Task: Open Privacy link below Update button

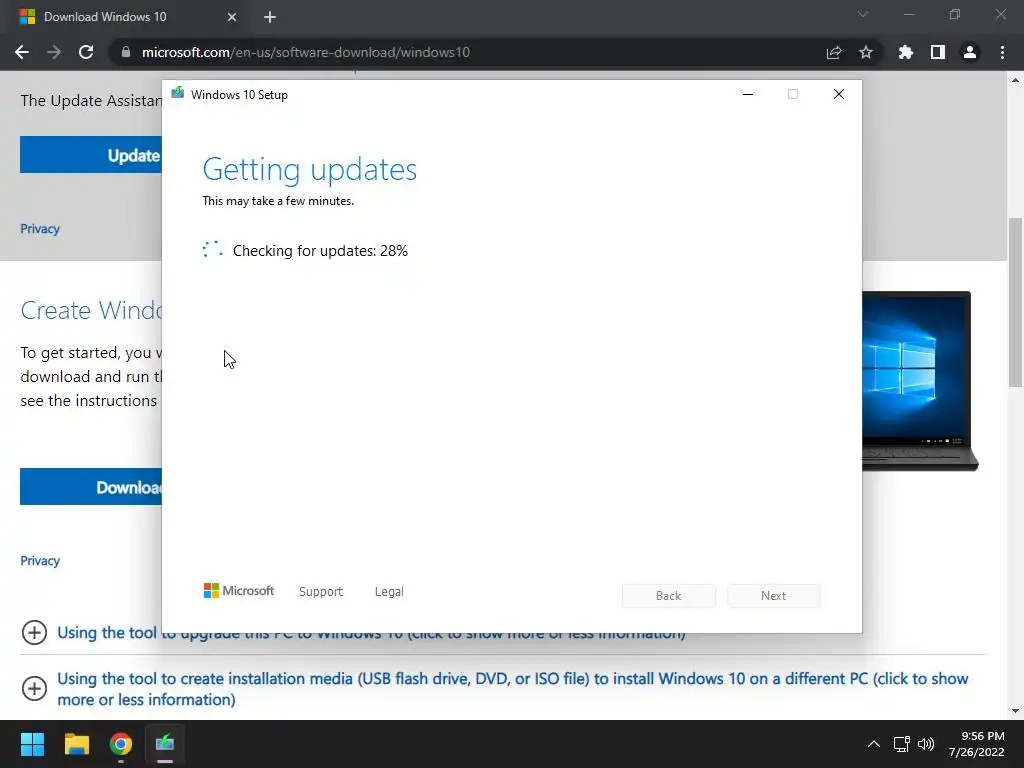Action: [40, 229]
